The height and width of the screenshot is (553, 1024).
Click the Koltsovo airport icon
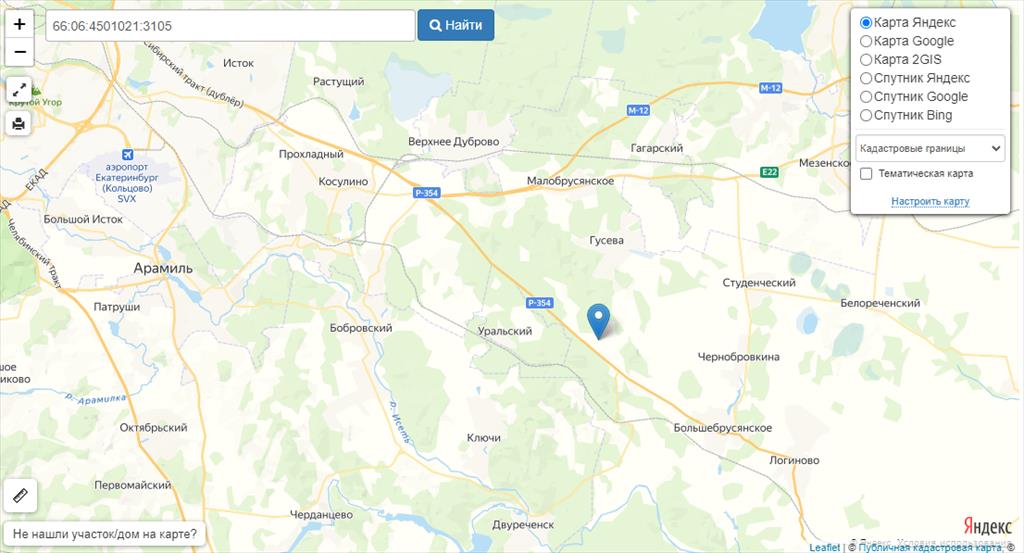127,155
